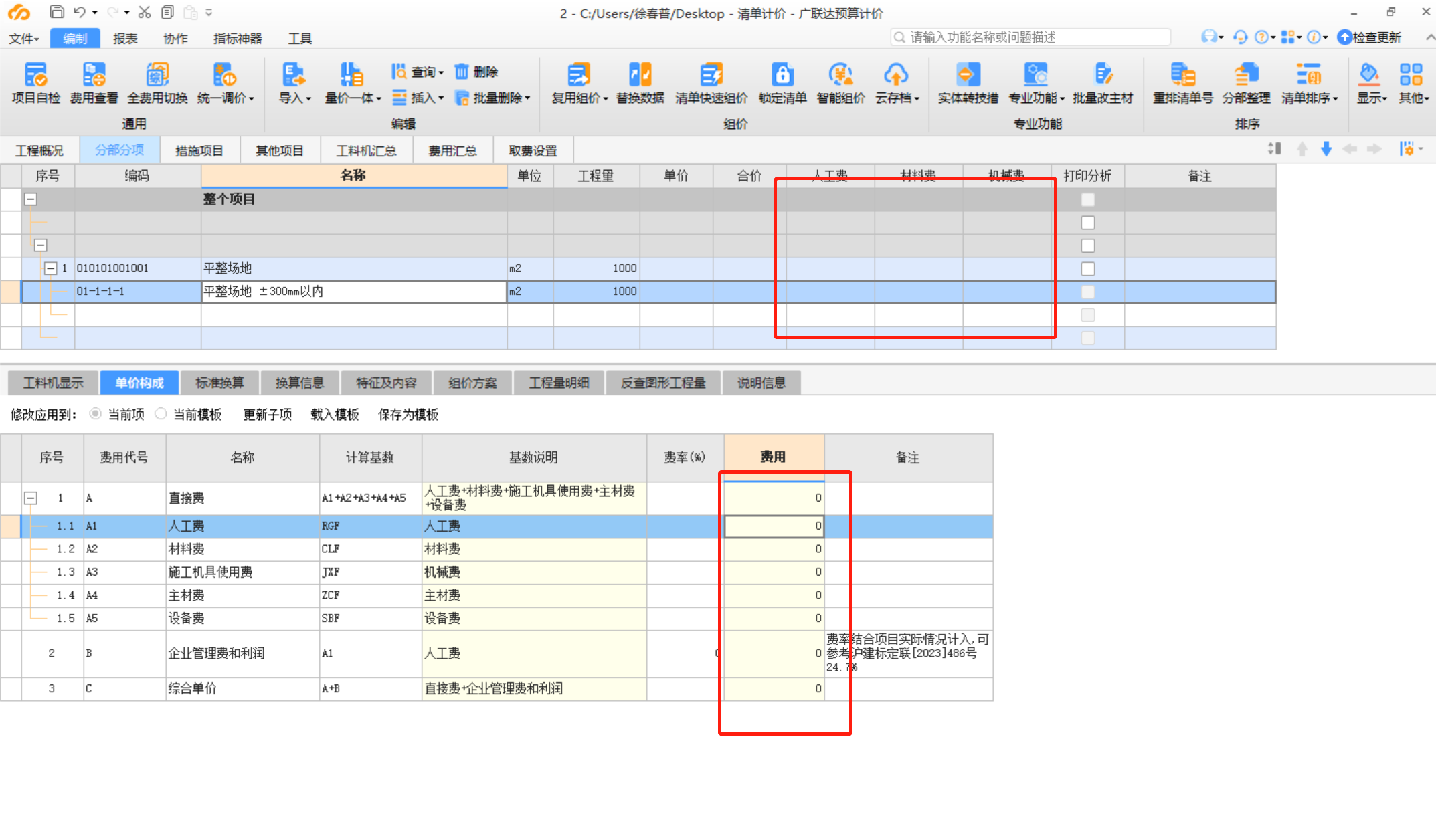This screenshot has width=1436, height=840.
Task: Click the 批量删除 toolbar item
Action: point(492,98)
